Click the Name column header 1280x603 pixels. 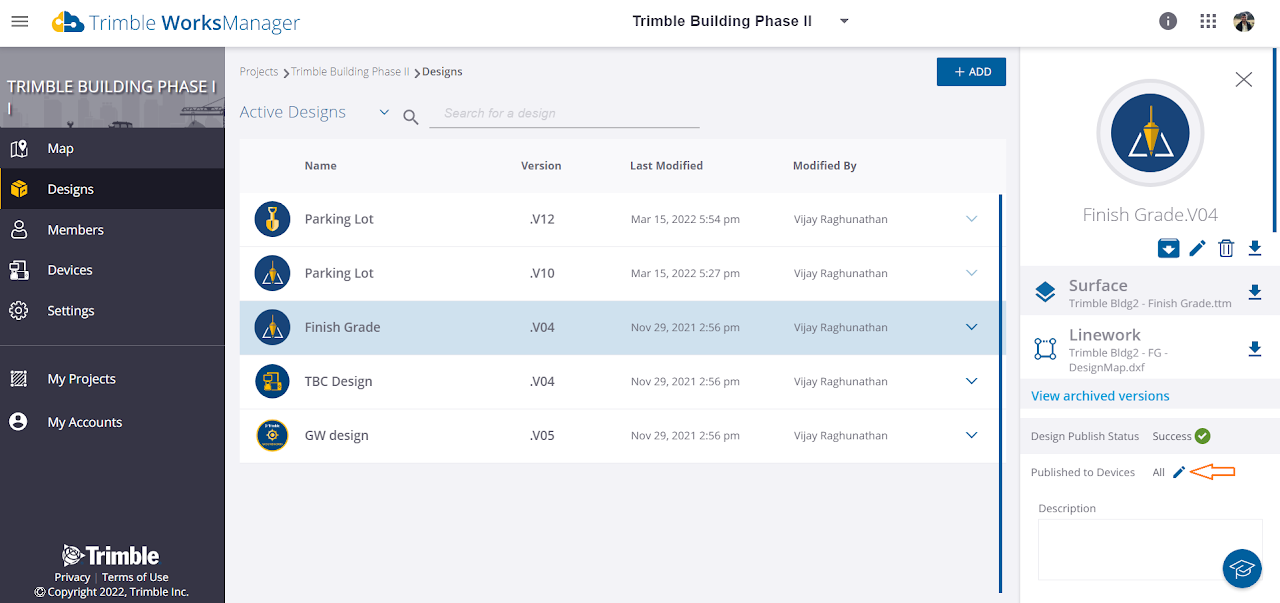321,166
